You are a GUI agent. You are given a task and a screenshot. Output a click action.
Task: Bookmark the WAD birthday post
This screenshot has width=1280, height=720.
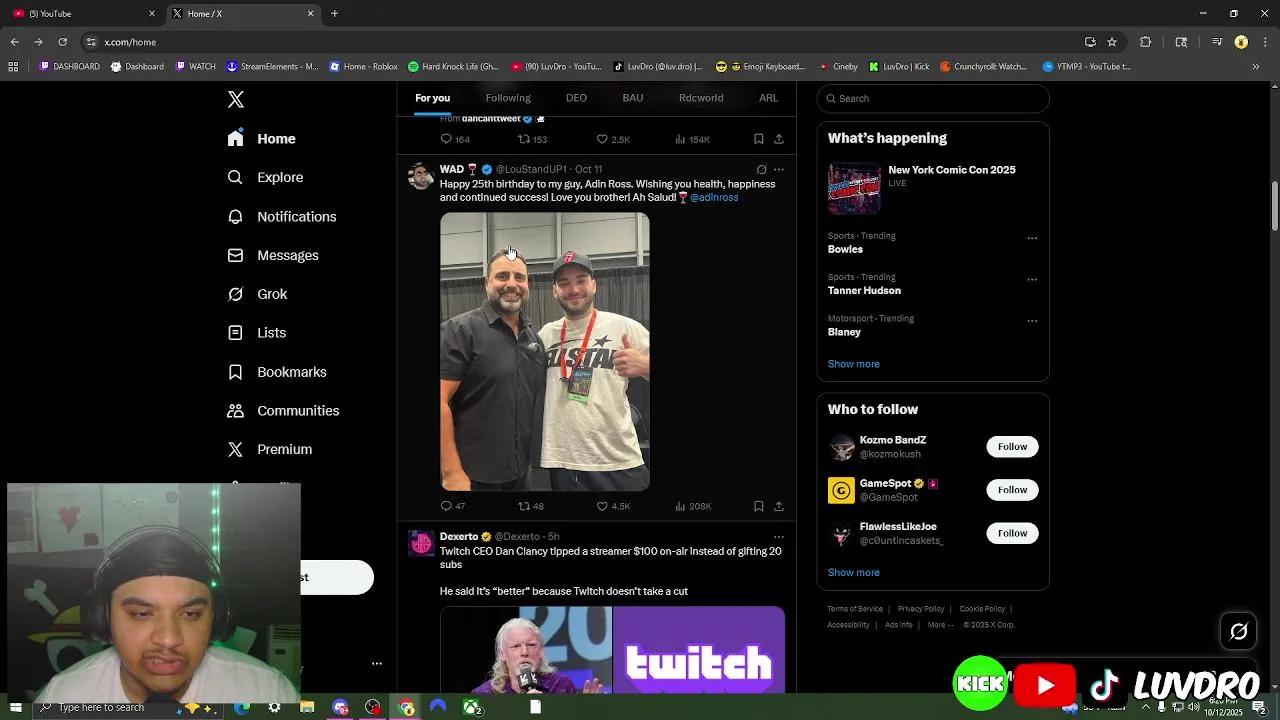pyautogui.click(x=759, y=506)
